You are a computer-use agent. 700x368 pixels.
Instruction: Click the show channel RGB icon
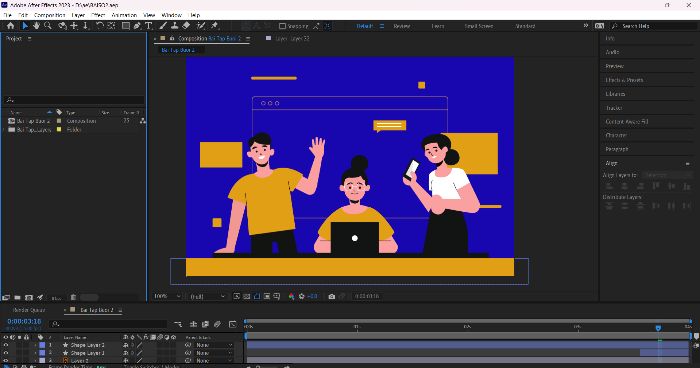click(291, 296)
